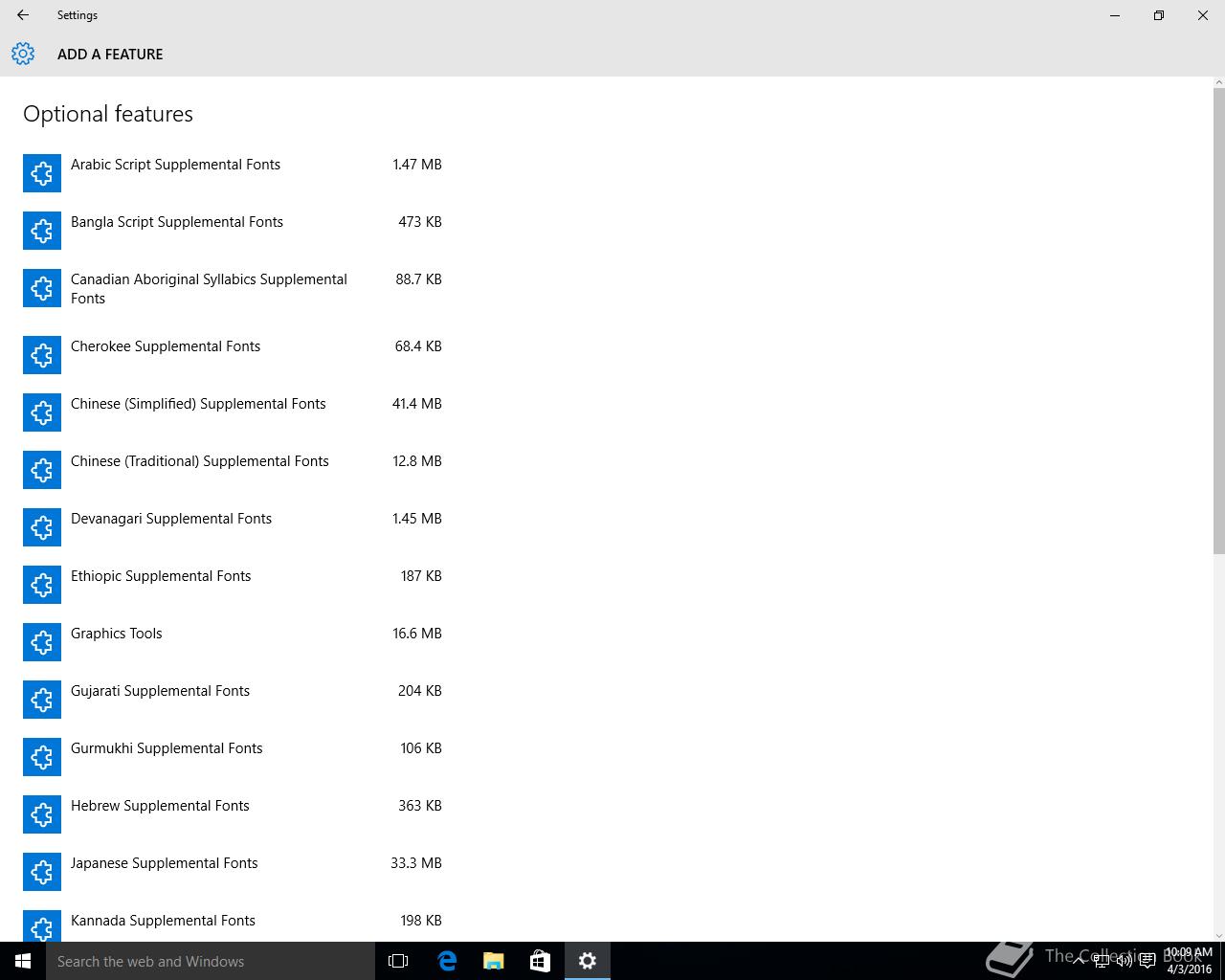Select the Devanagari Supplemental Fonts icon
Viewport: 1225px width, 980px height.
point(42,527)
